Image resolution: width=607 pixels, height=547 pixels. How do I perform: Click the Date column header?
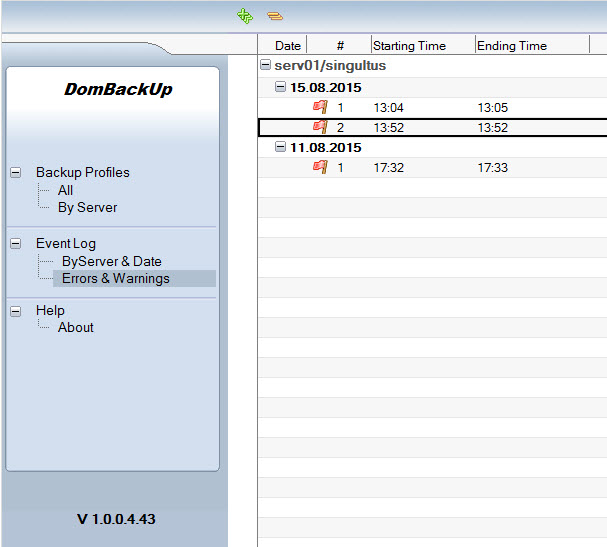coord(288,46)
